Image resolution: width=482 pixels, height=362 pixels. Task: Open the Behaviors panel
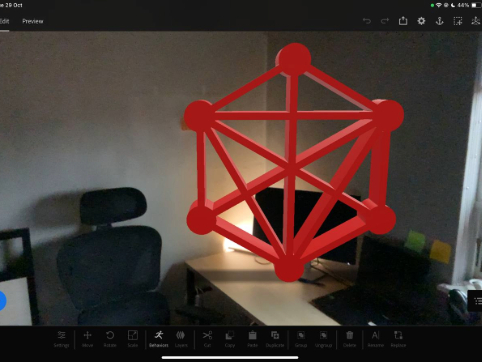[159, 339]
